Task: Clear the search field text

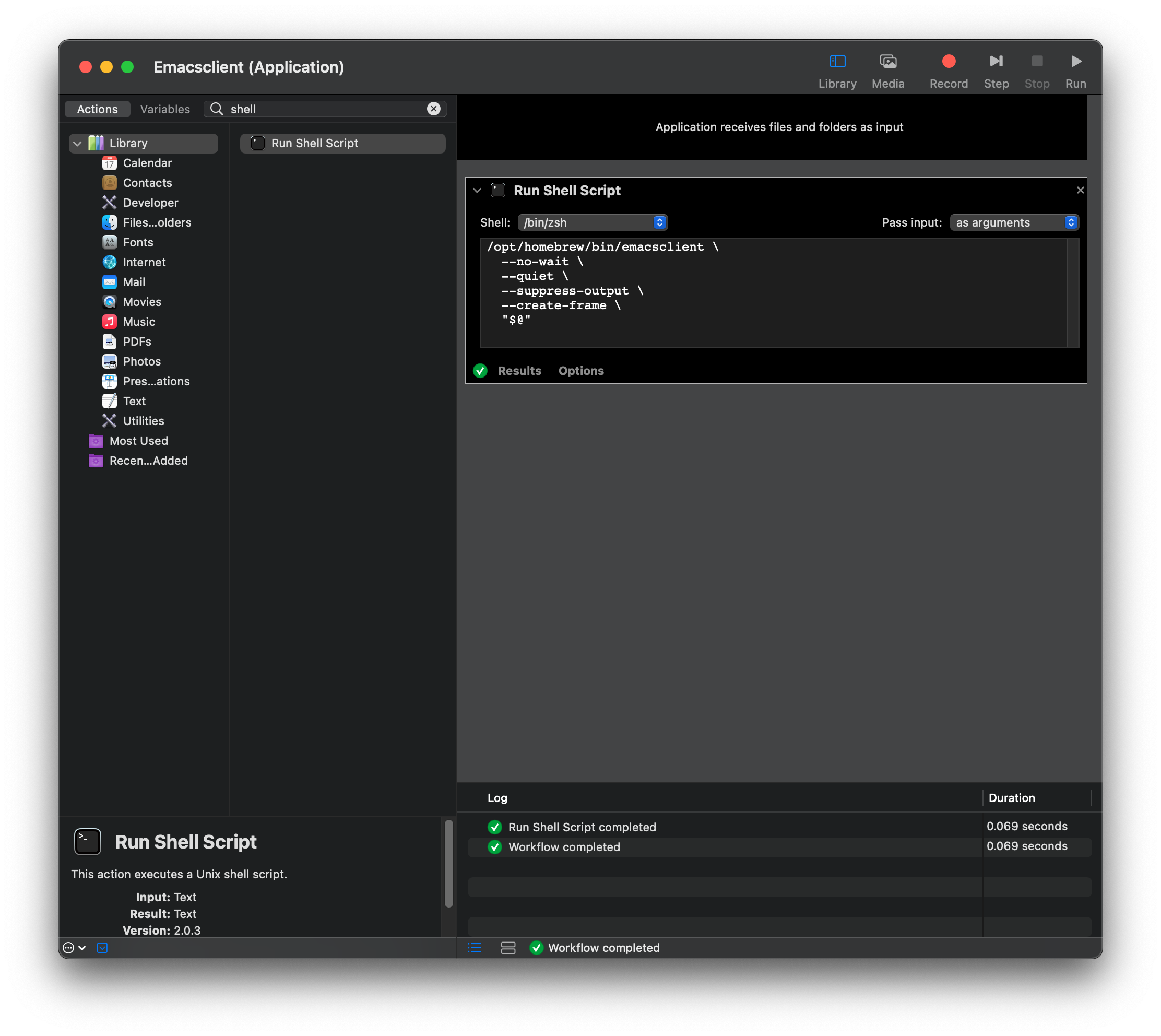Action: coord(434,109)
